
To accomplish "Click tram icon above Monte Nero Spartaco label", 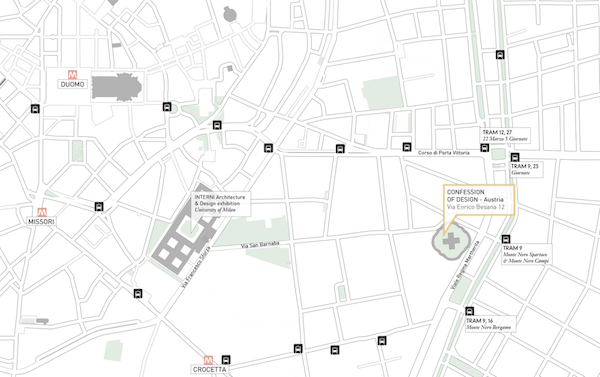I will (x=506, y=239).
